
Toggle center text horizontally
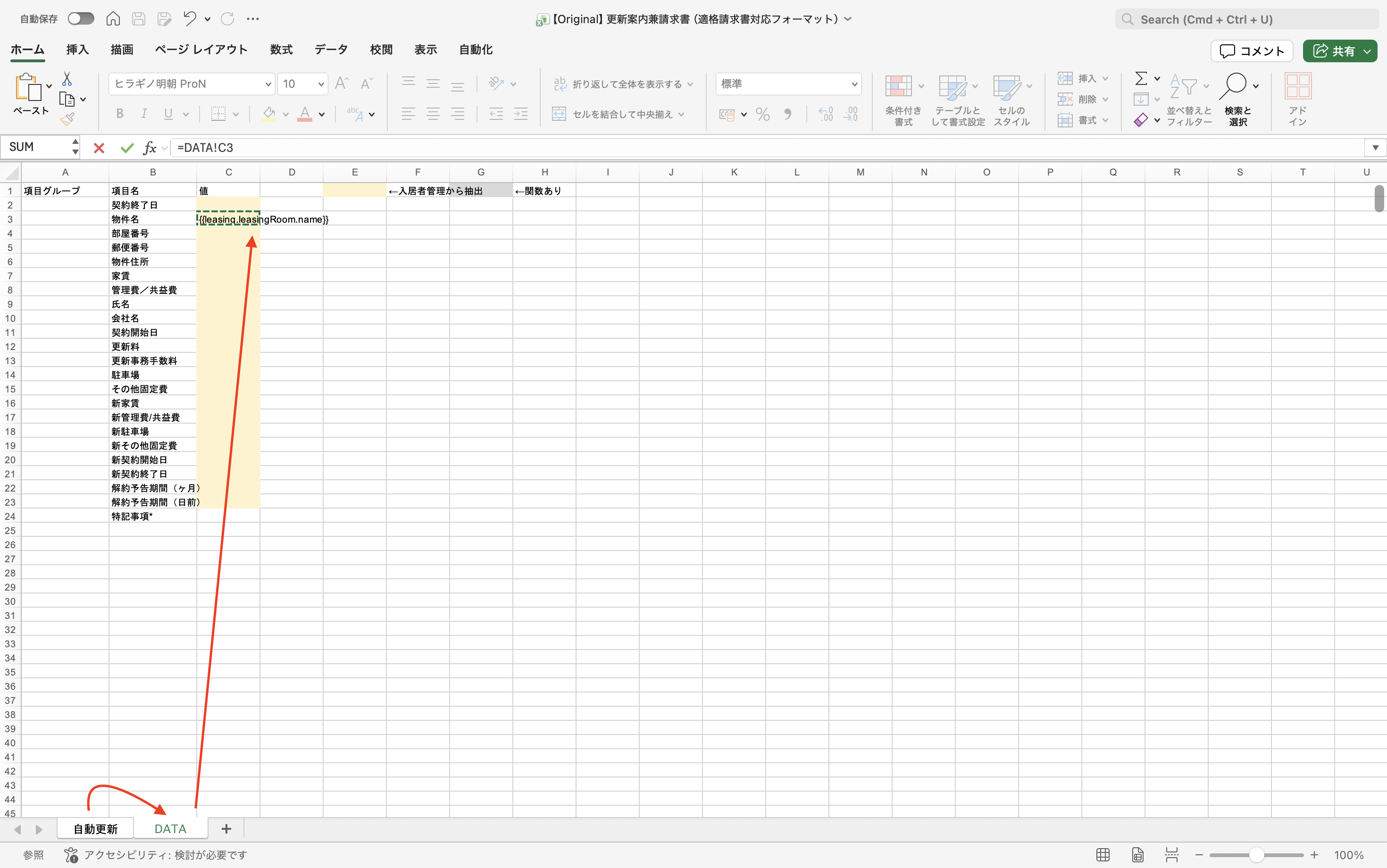click(433, 114)
